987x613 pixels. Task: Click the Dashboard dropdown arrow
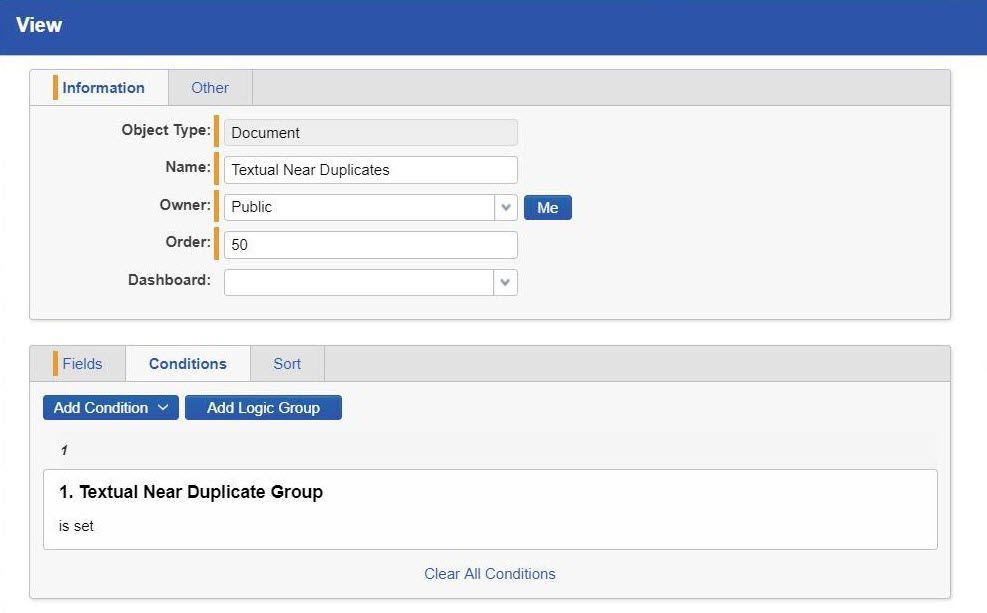point(505,282)
